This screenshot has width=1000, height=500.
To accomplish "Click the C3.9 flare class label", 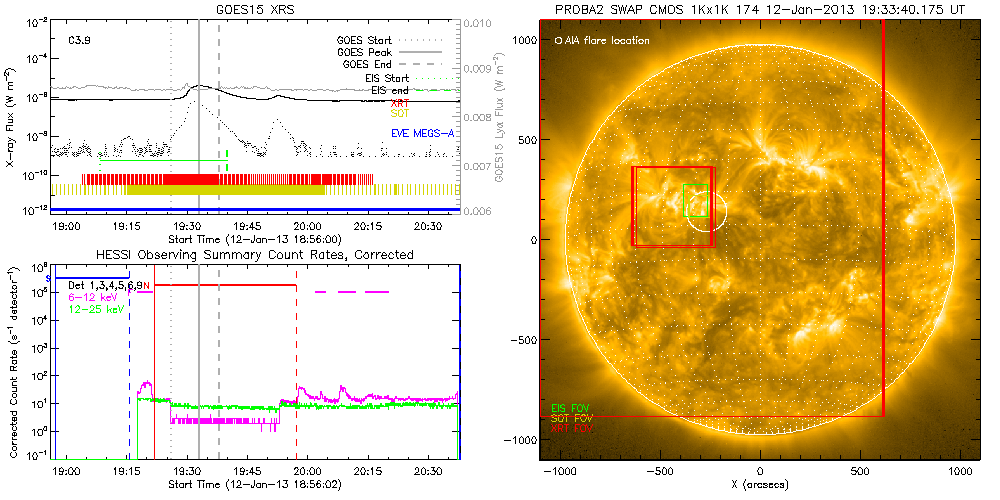I will tap(78, 40).
